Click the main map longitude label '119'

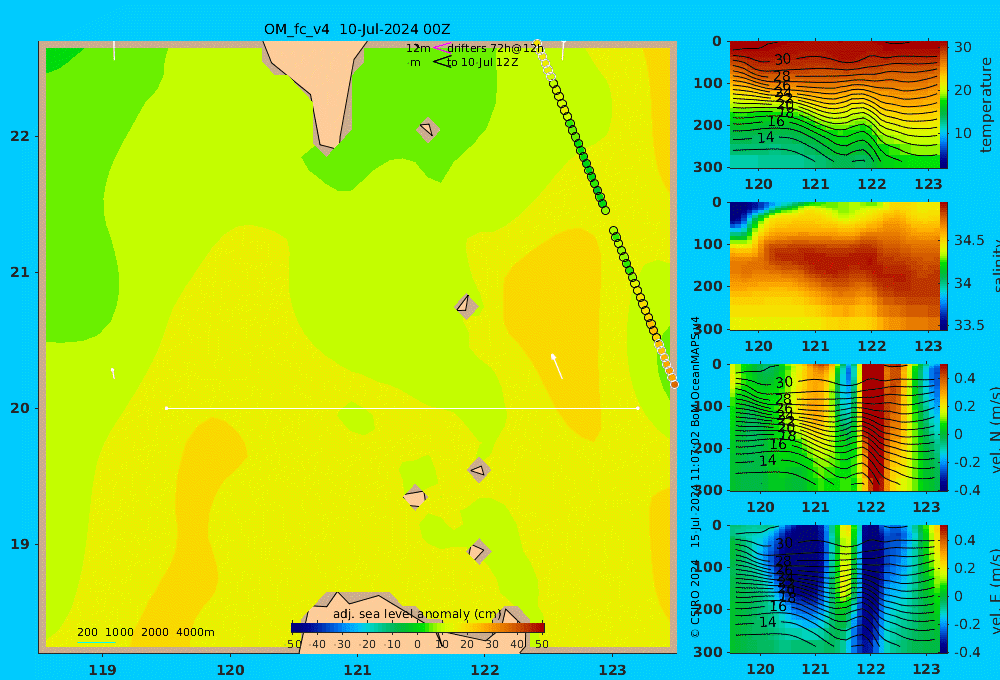(x=102, y=670)
